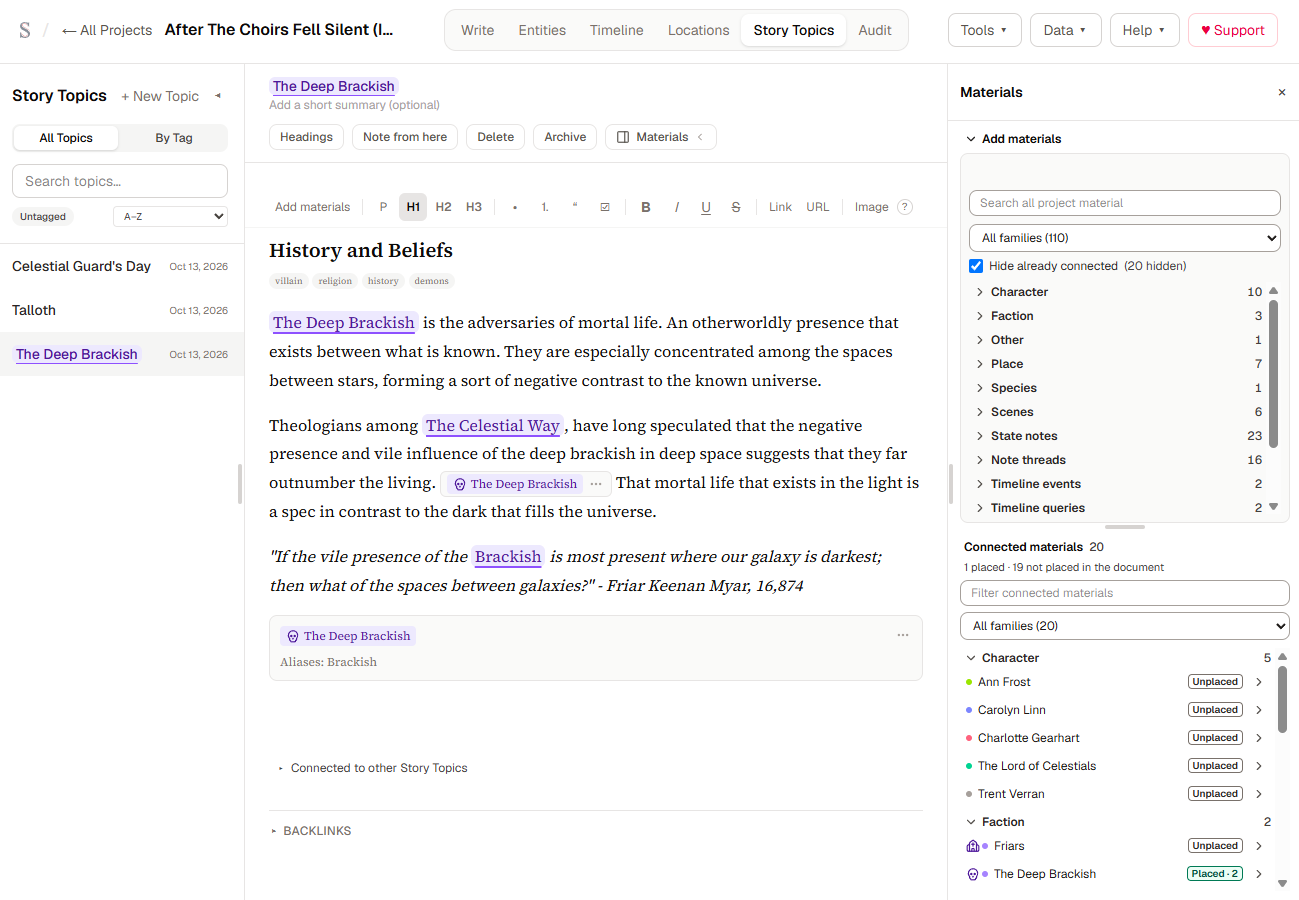1299x900 pixels.
Task: Insert bullet list from toolbar
Action: point(515,207)
